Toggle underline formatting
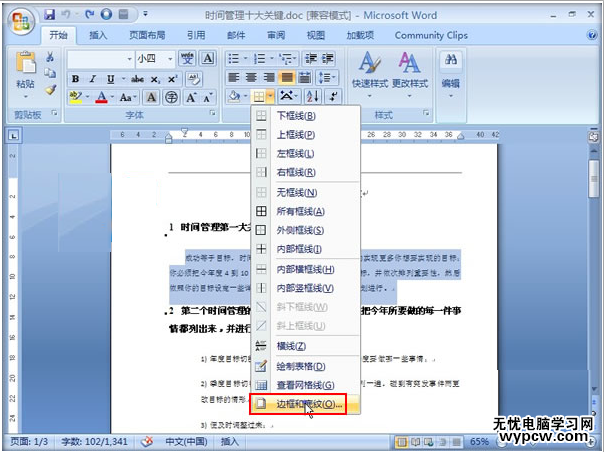Image resolution: width=604 pixels, height=452 pixels. point(111,79)
